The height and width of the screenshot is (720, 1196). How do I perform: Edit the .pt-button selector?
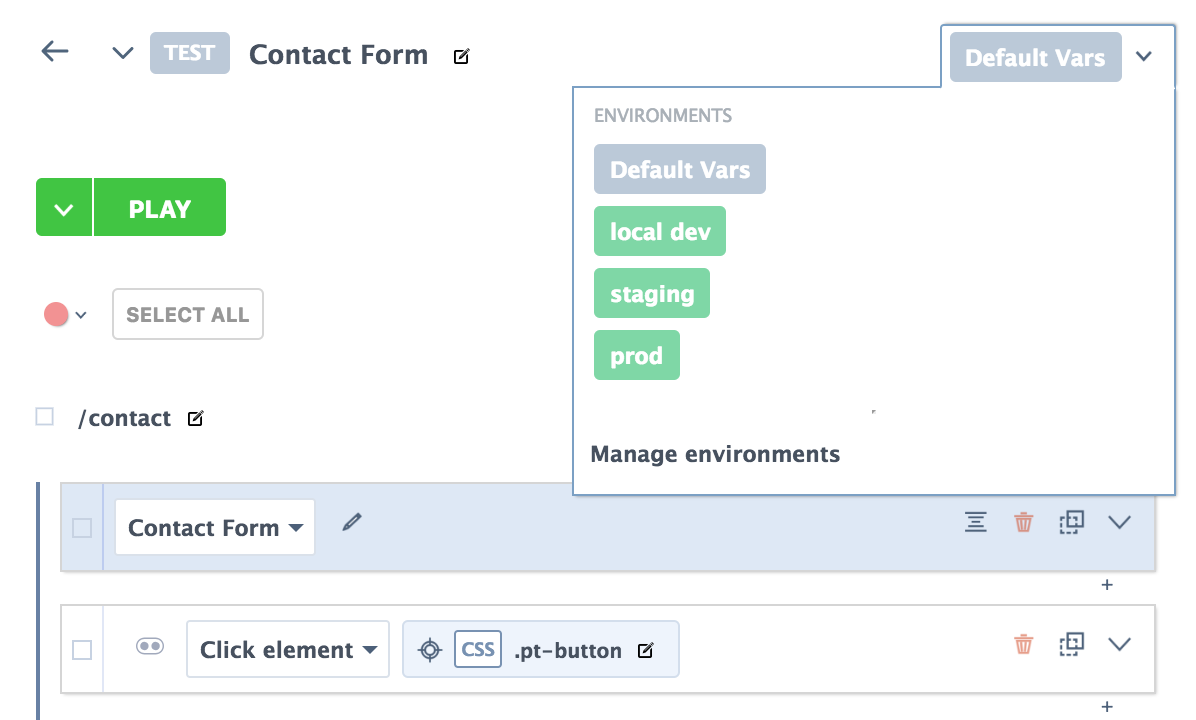645,651
